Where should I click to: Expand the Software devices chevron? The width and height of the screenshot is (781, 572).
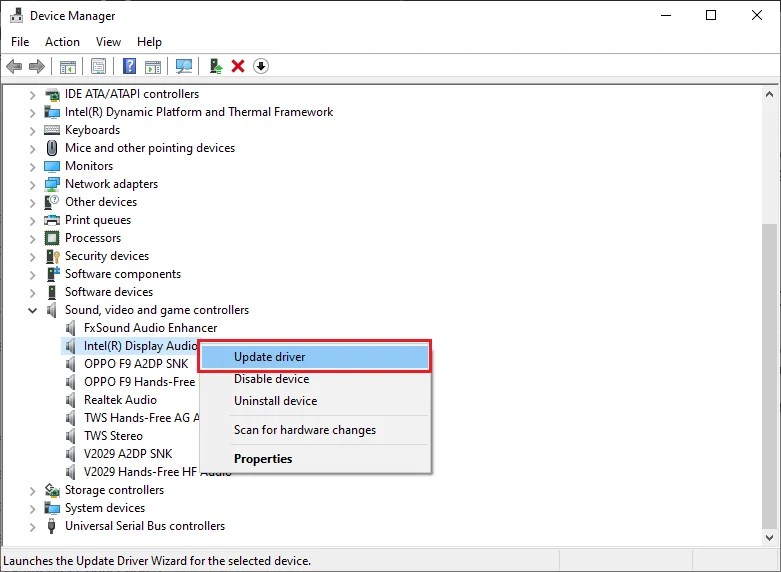coord(32,292)
